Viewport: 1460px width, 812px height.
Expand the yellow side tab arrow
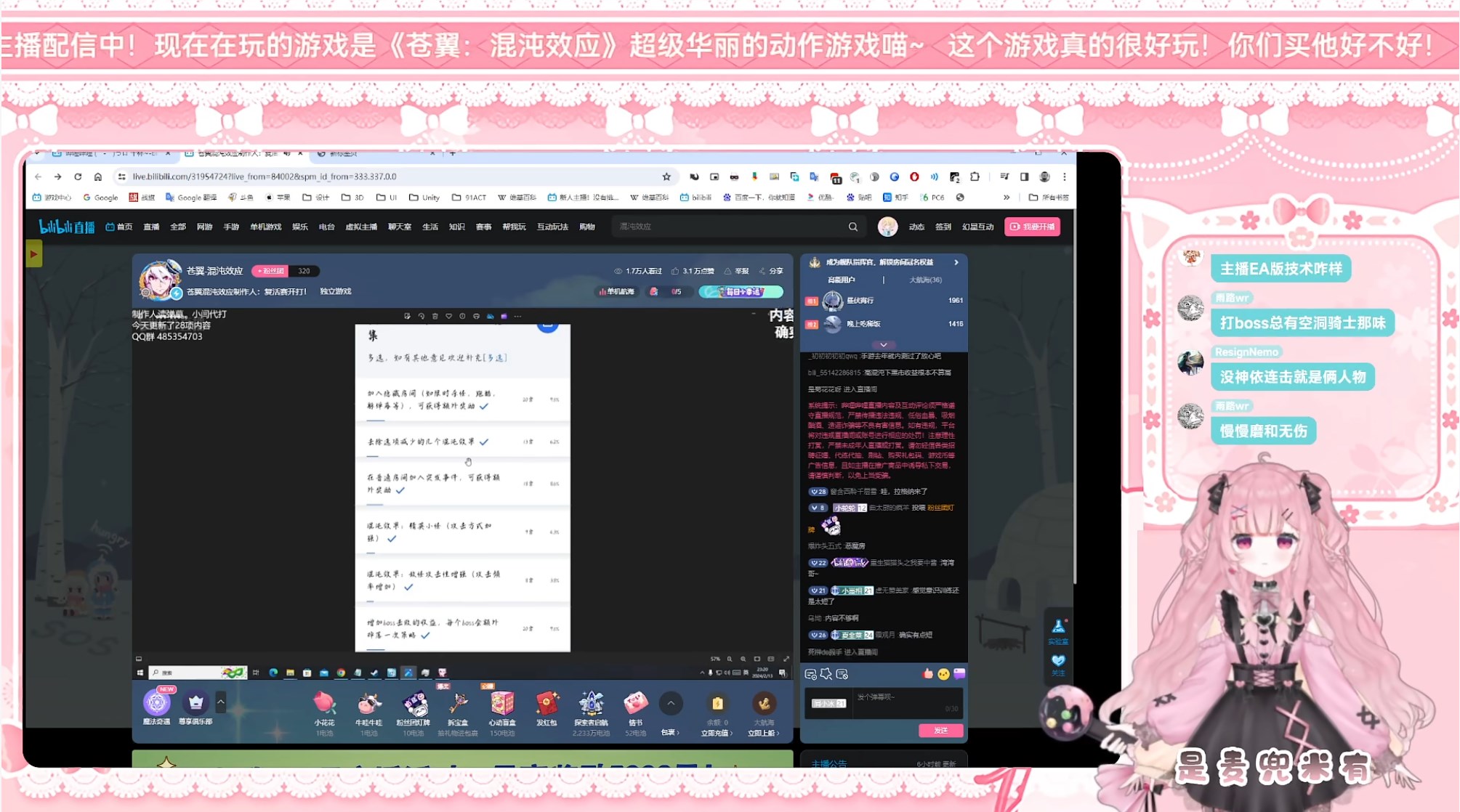[33, 254]
